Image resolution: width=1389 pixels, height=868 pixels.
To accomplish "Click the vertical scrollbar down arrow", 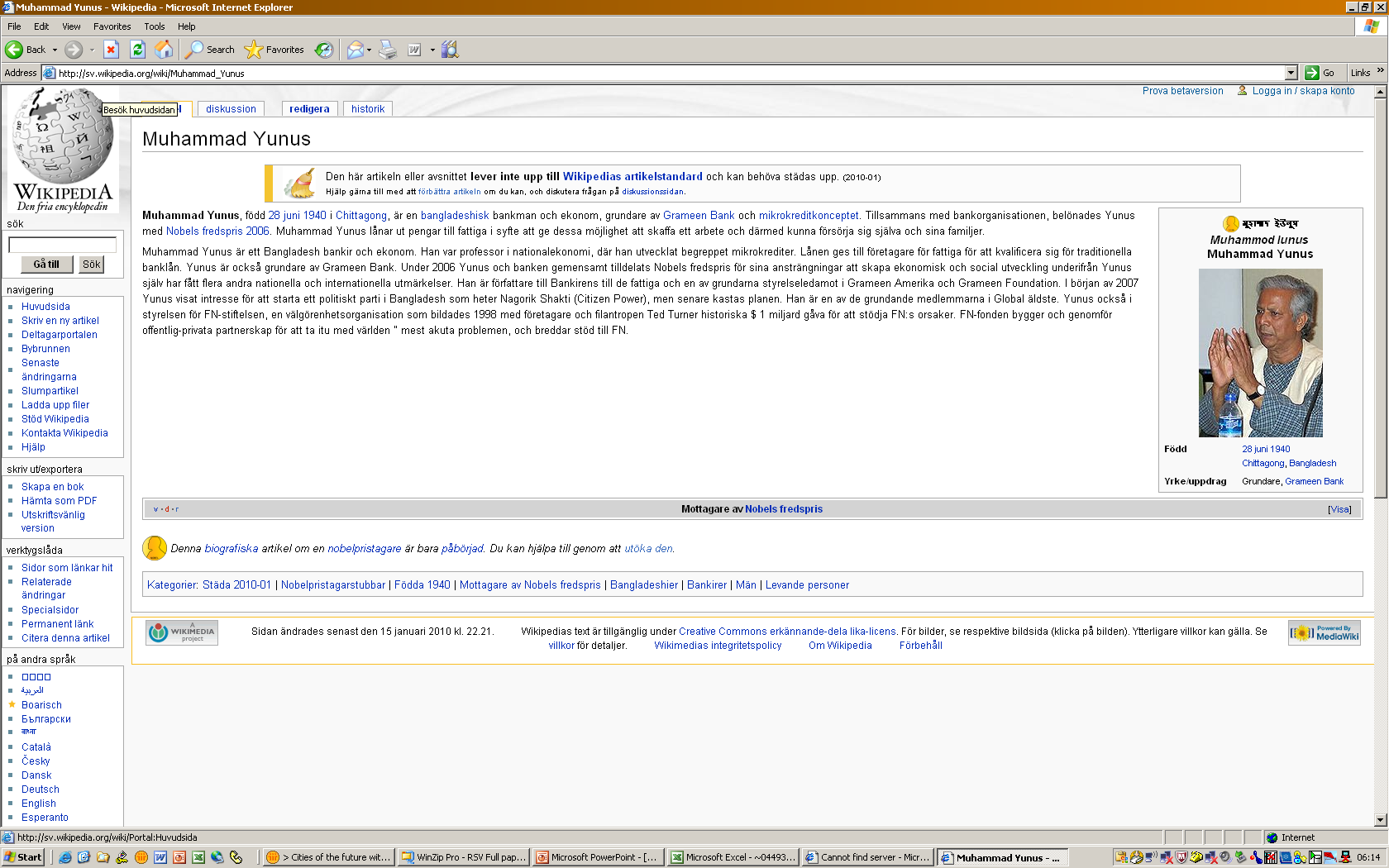I will (1380, 820).
